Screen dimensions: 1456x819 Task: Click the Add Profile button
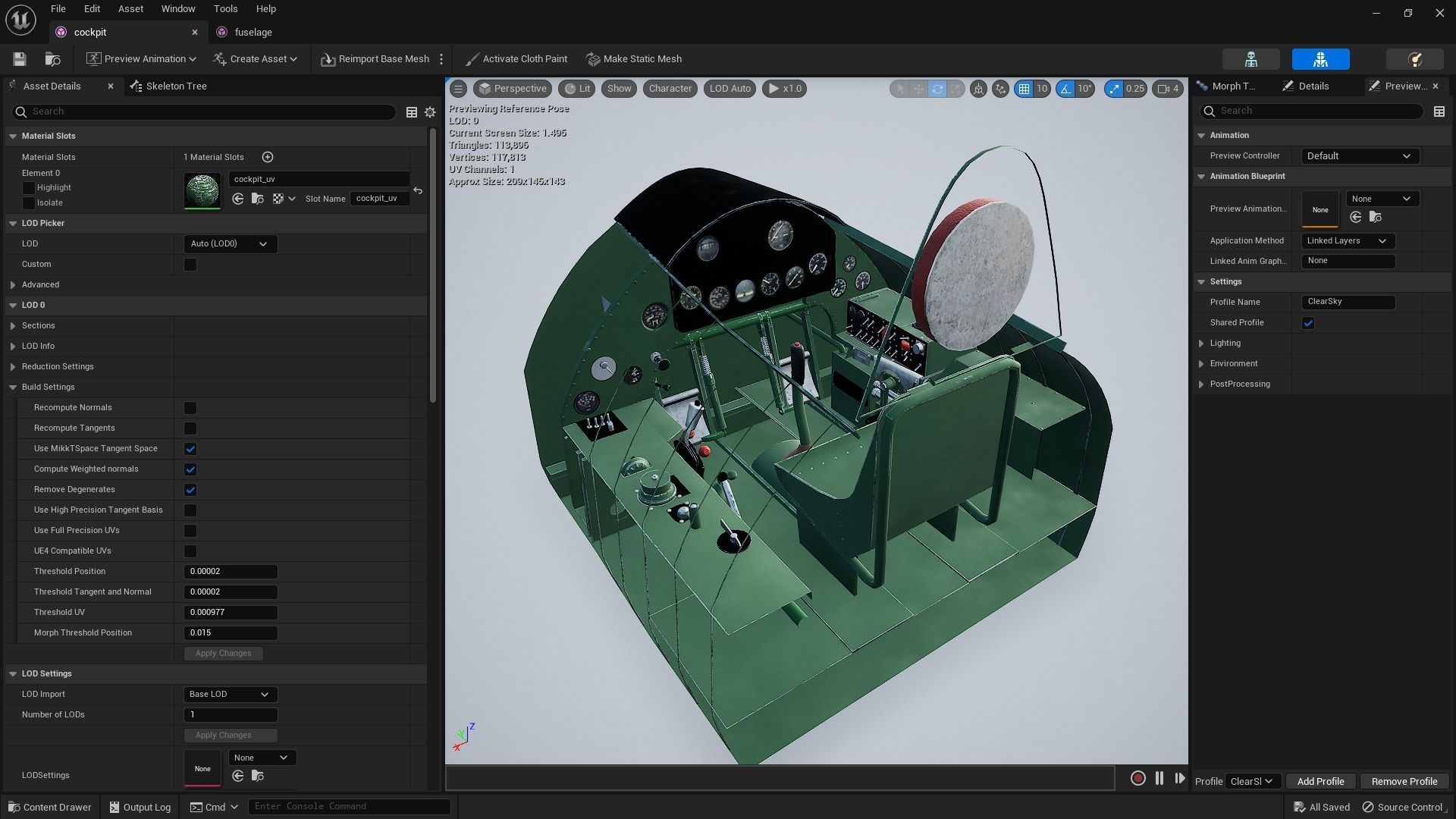[x=1319, y=781]
